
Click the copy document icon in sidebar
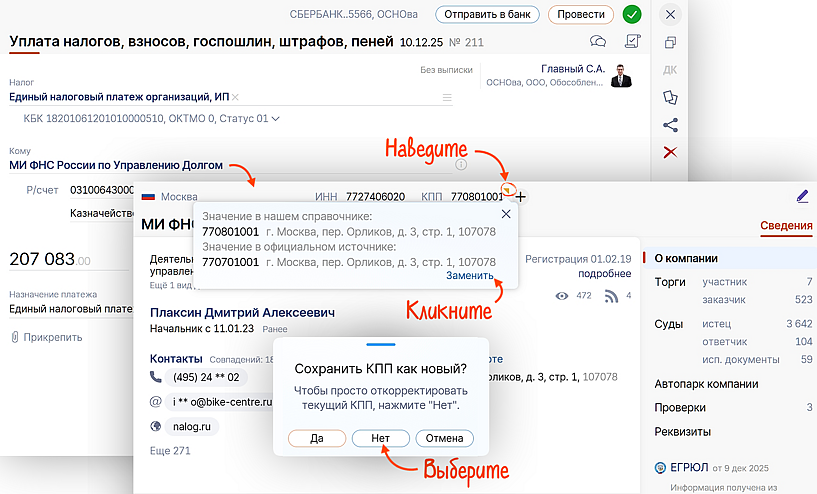point(670,42)
